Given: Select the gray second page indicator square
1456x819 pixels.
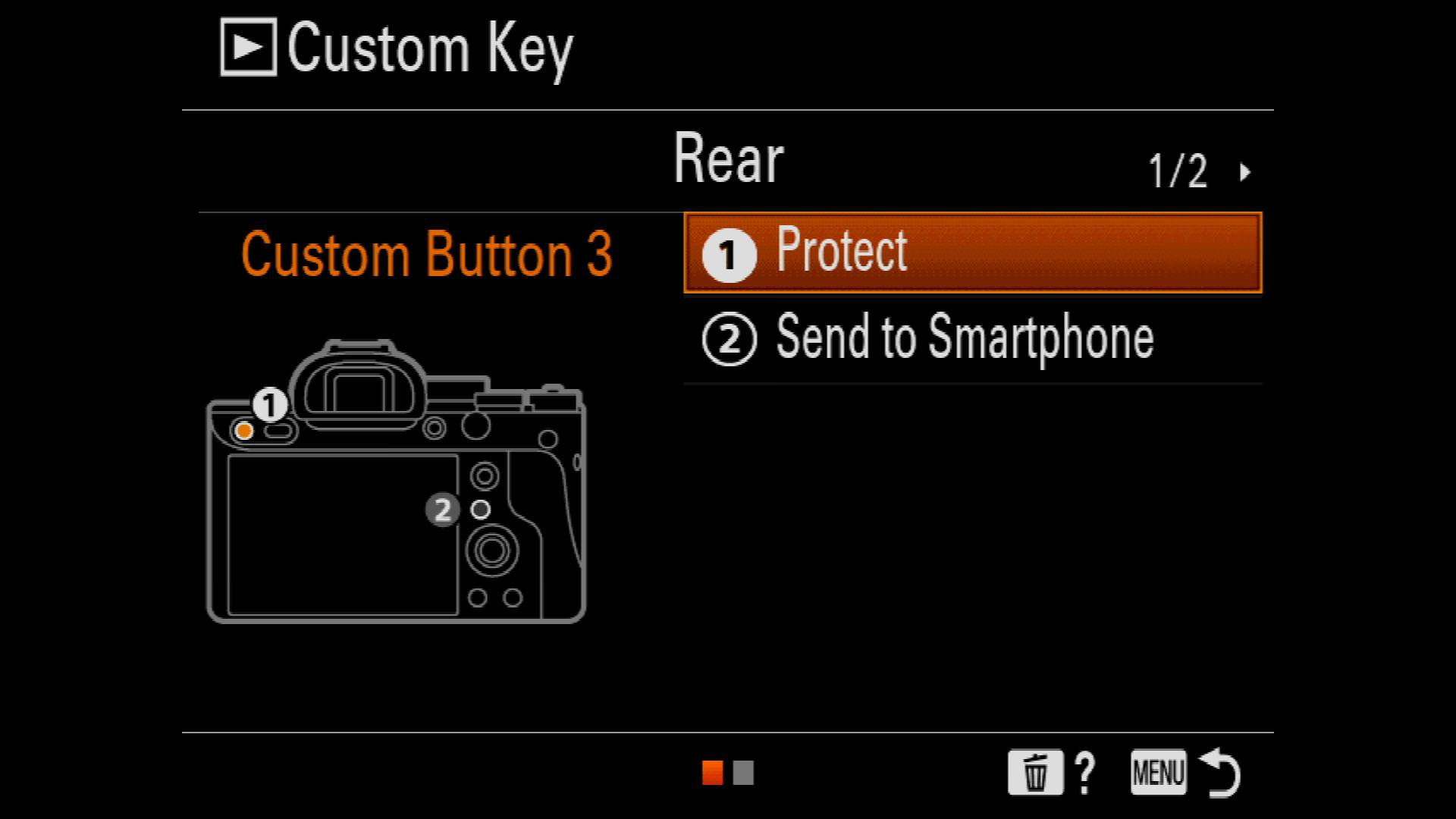Looking at the screenshot, I should point(743,773).
